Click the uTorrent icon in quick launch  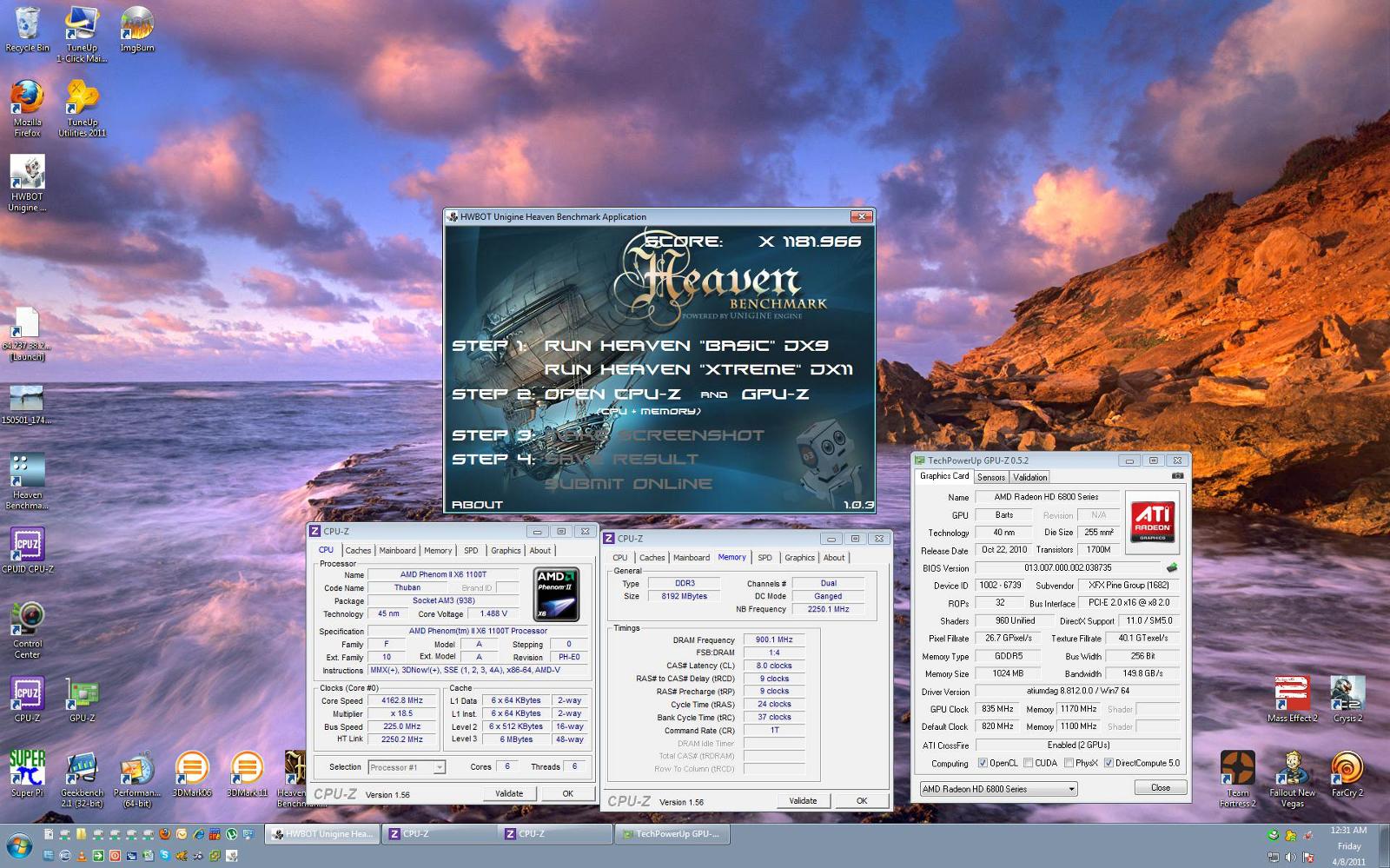coord(231,834)
